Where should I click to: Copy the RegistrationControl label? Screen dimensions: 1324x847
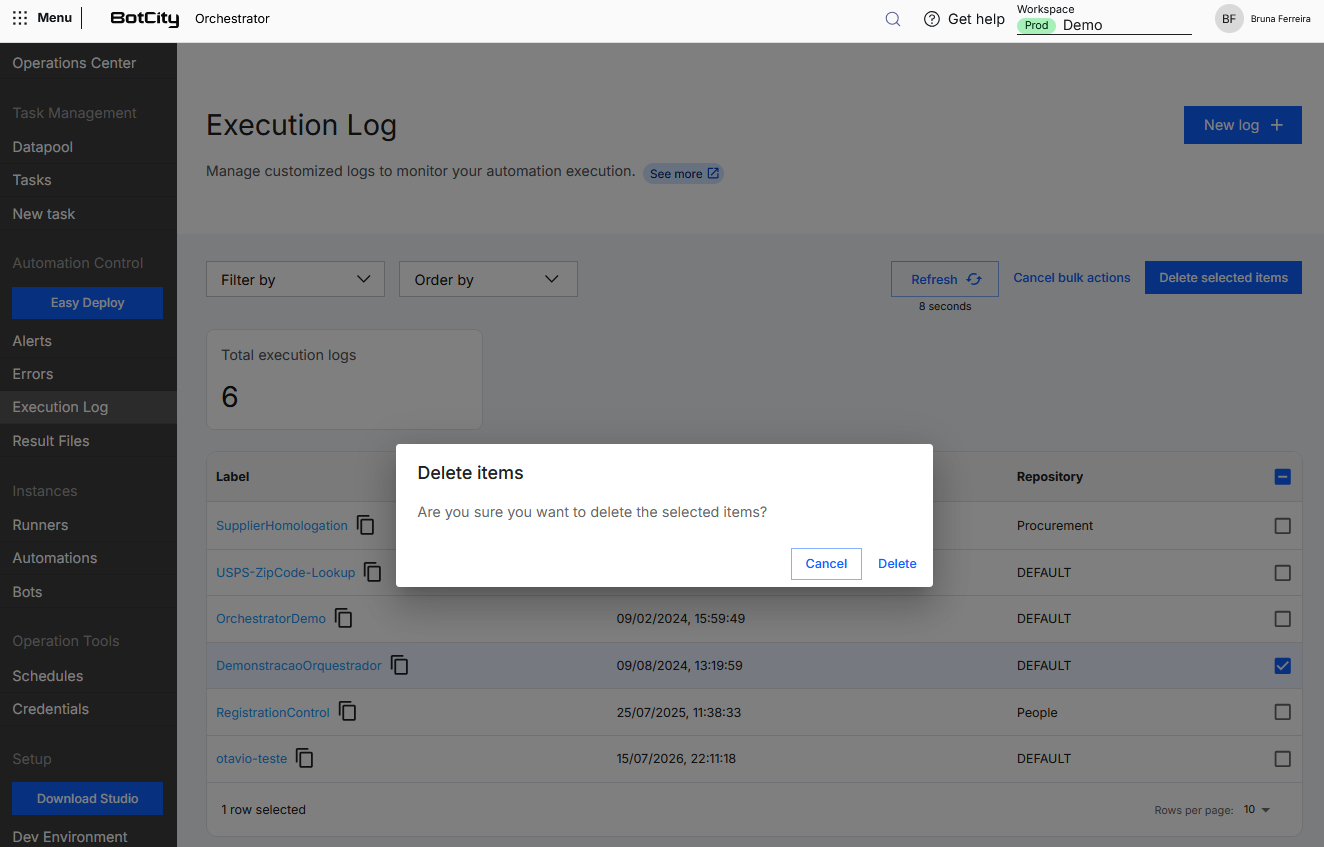[x=348, y=712]
